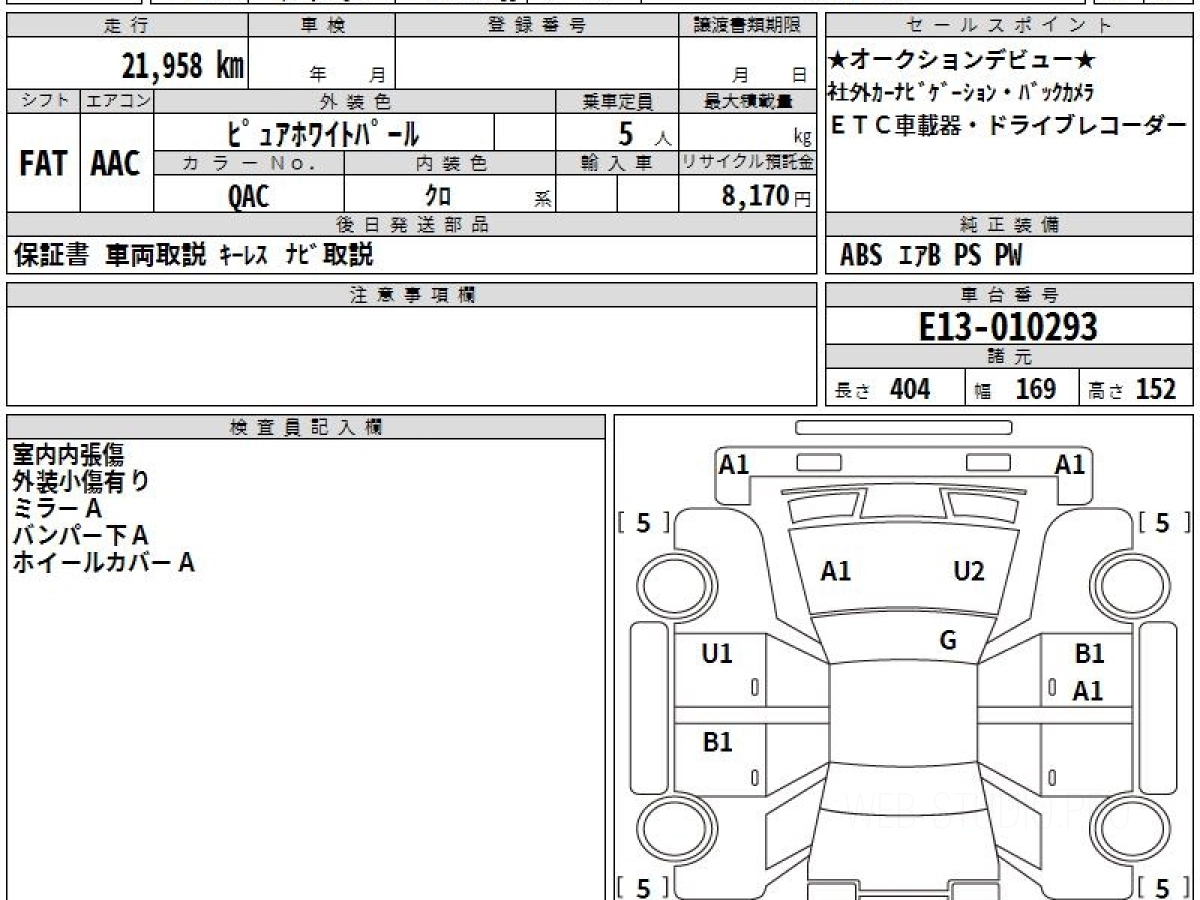Select the 後日発送部品 header
This screenshot has height=900, width=1200.
(x=412, y=224)
